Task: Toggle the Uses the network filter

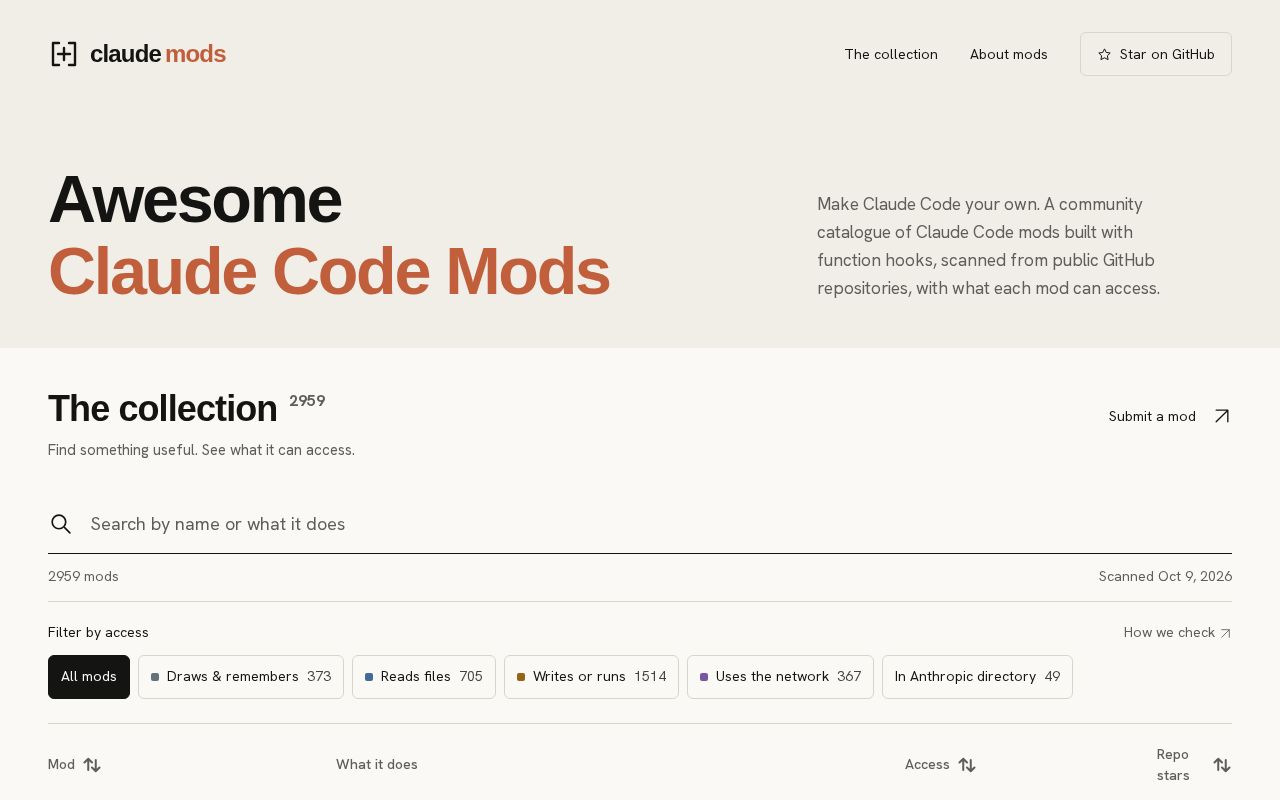Action: pyautogui.click(x=780, y=677)
